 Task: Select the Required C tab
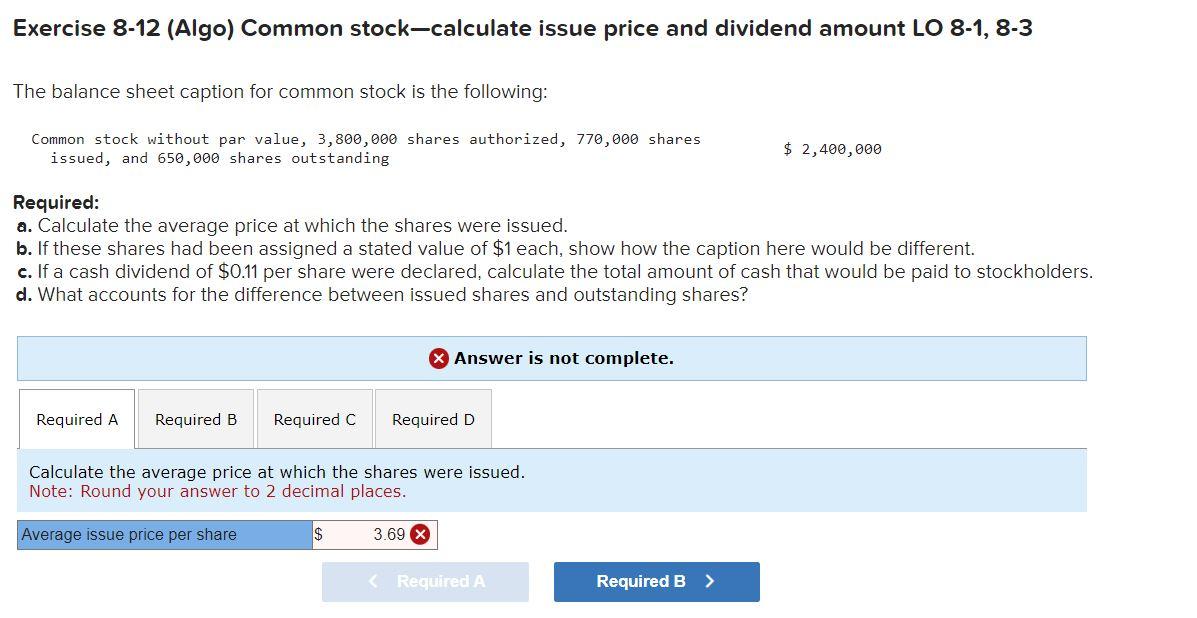point(314,418)
